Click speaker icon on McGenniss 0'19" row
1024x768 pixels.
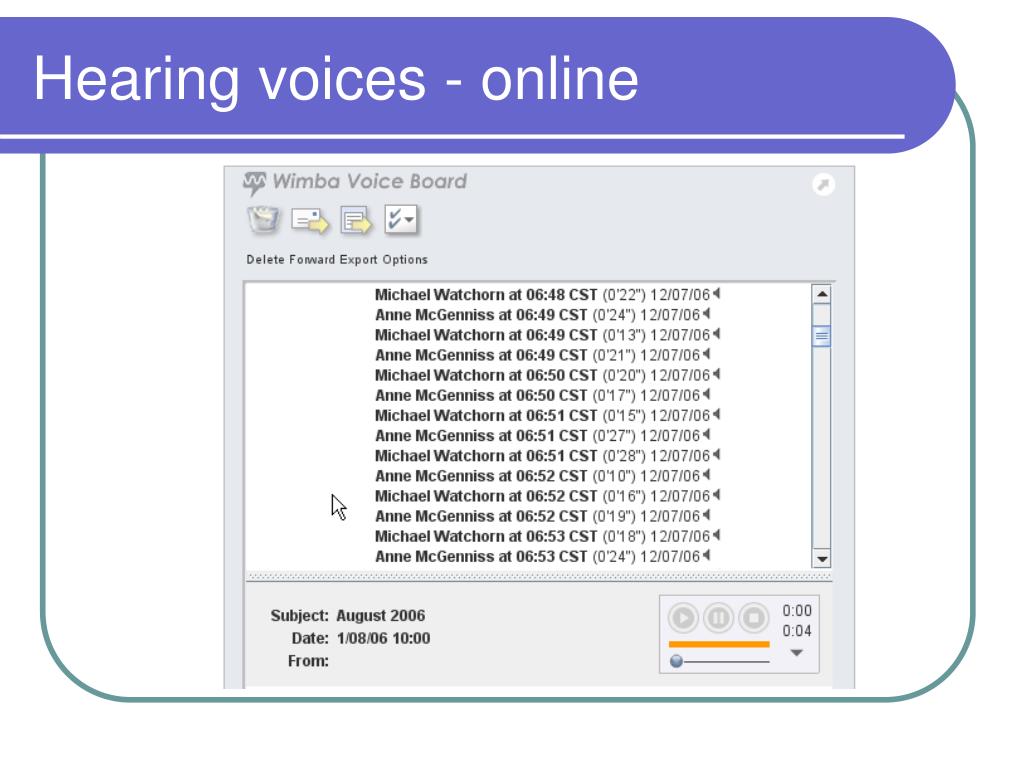click(706, 515)
